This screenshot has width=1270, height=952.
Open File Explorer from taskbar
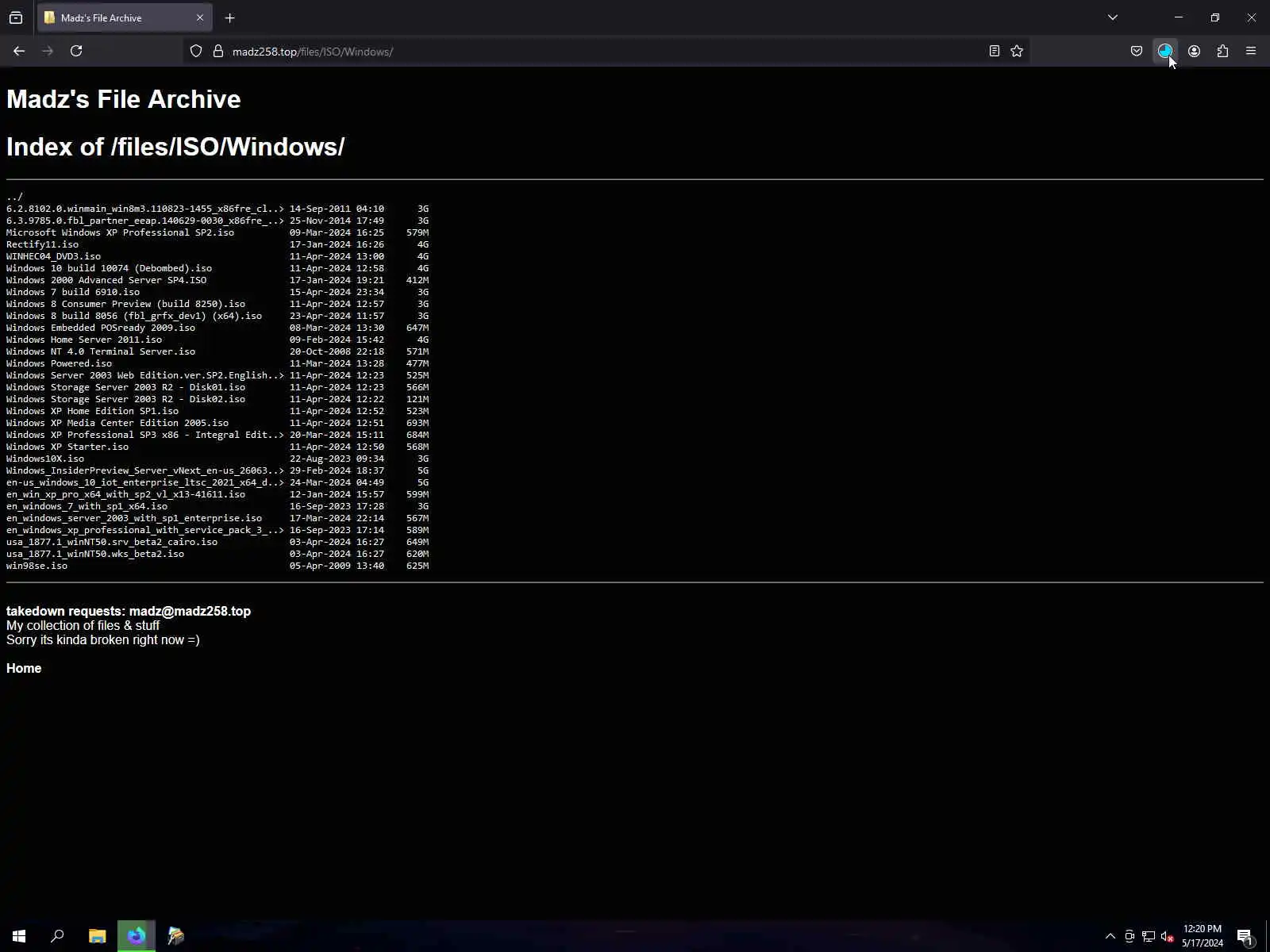(x=97, y=936)
